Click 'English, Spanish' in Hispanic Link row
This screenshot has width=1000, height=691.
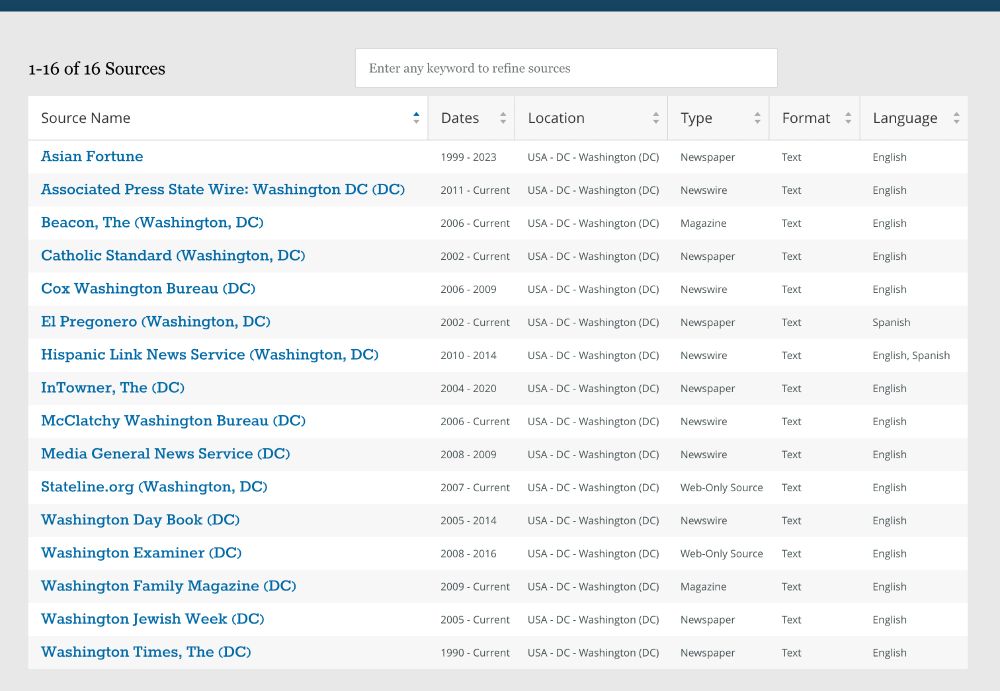tap(911, 355)
